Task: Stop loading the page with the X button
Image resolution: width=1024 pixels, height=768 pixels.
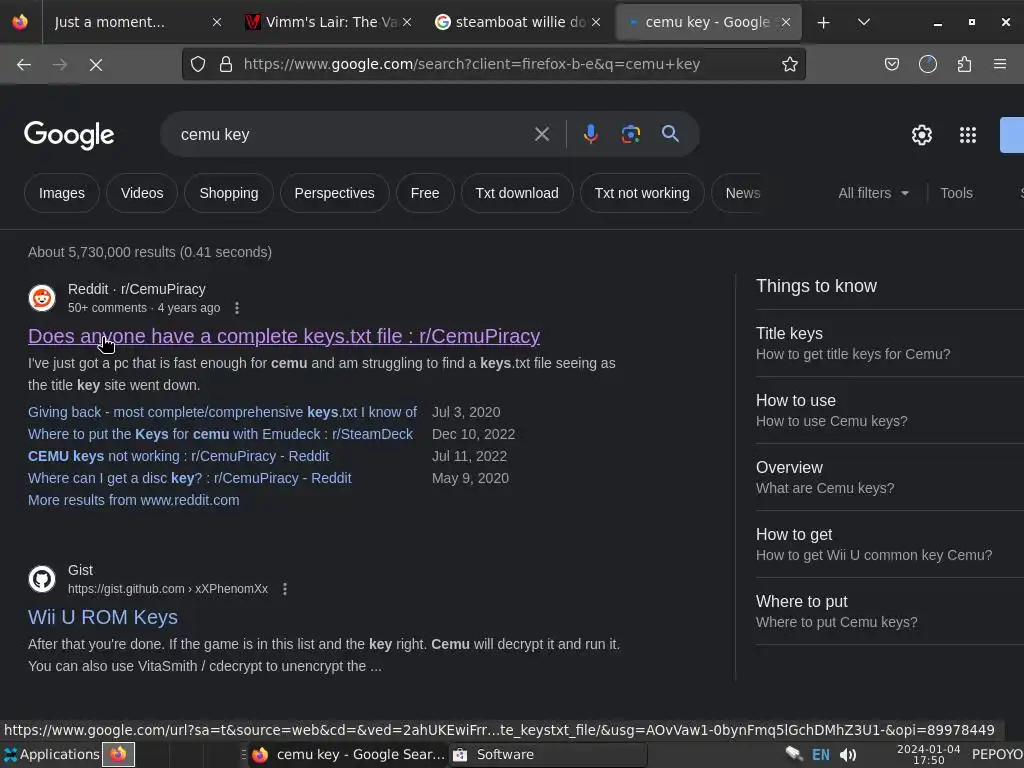Action: pos(96,65)
